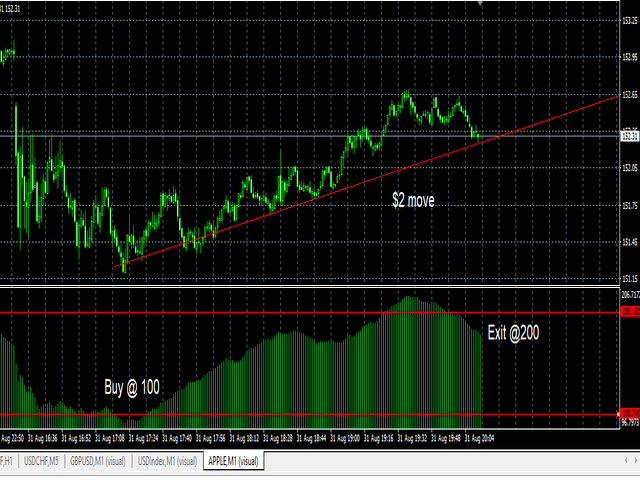Open the USDIndex,M1 (visual) chart tab

click(167, 461)
